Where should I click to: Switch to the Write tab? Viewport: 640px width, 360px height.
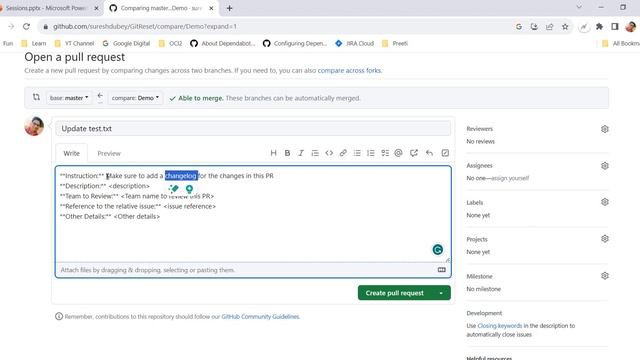(71, 153)
